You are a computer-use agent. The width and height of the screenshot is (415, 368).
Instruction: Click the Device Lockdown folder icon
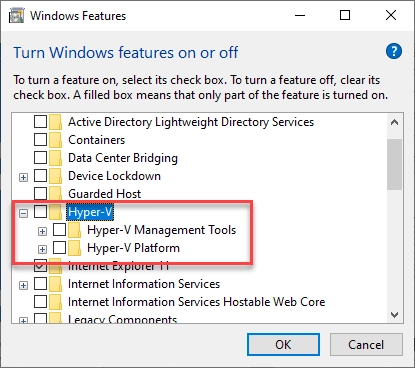(55, 176)
